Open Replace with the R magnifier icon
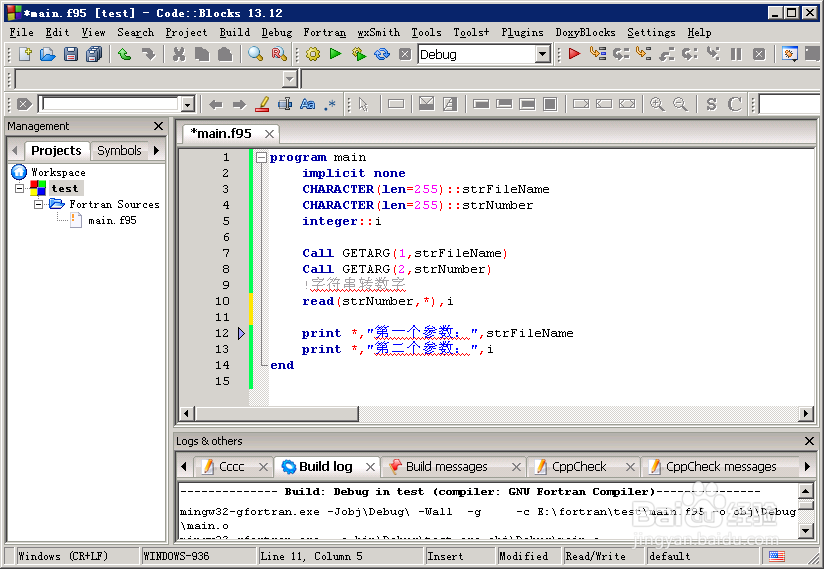This screenshot has height=569, width=824. click(x=279, y=54)
